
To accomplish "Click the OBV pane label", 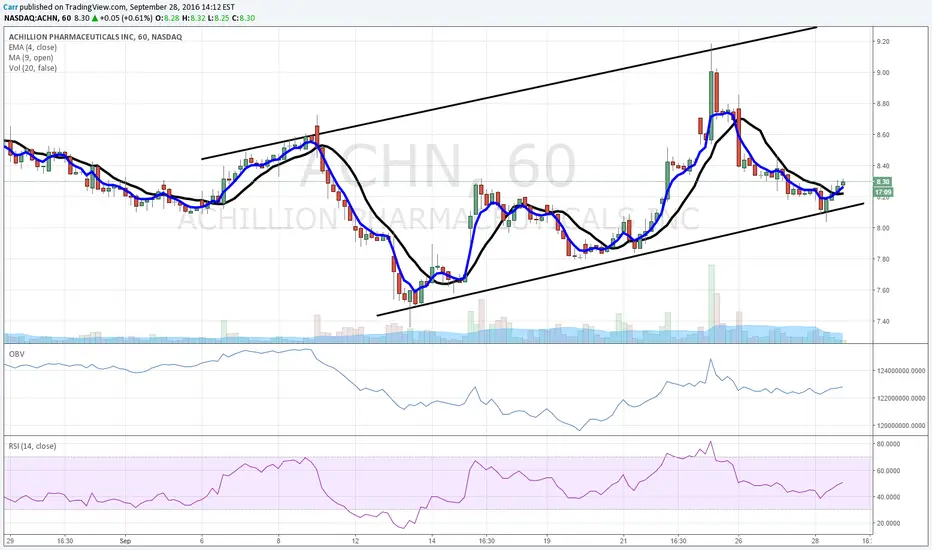I will pos(16,354).
